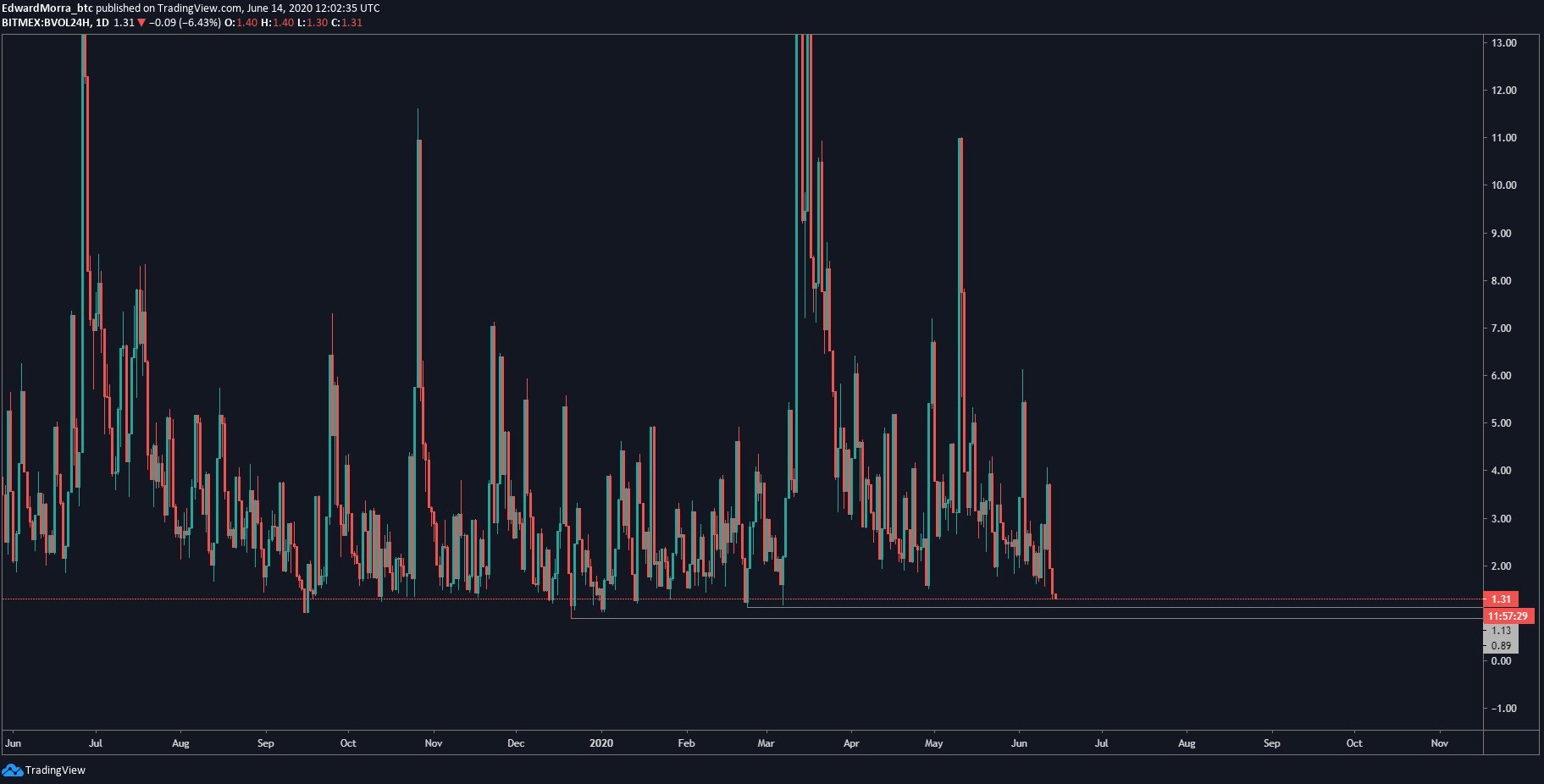Click 7.00 on the price axis
Viewport: 1544px width, 784px height.
1501,328
